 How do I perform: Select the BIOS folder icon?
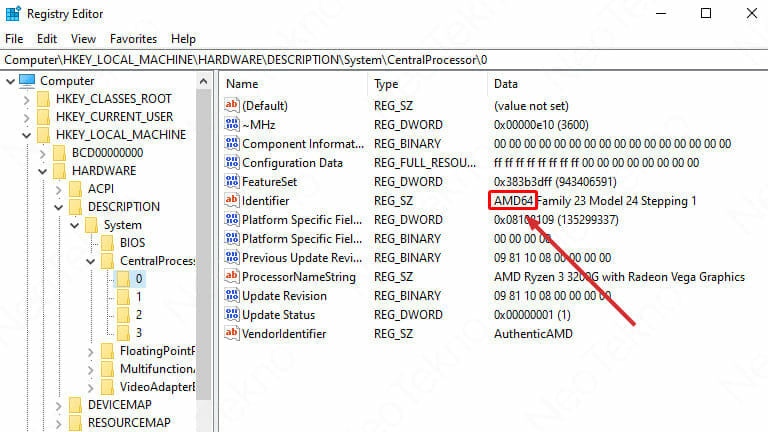click(108, 243)
